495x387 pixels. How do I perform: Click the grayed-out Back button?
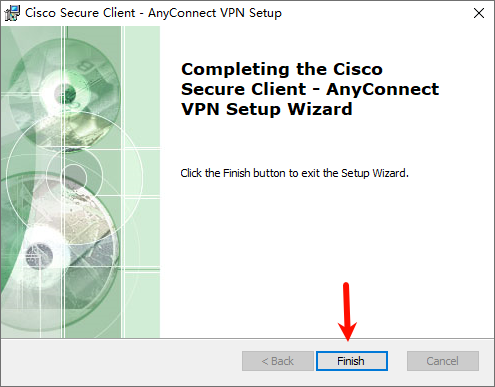click(x=278, y=361)
